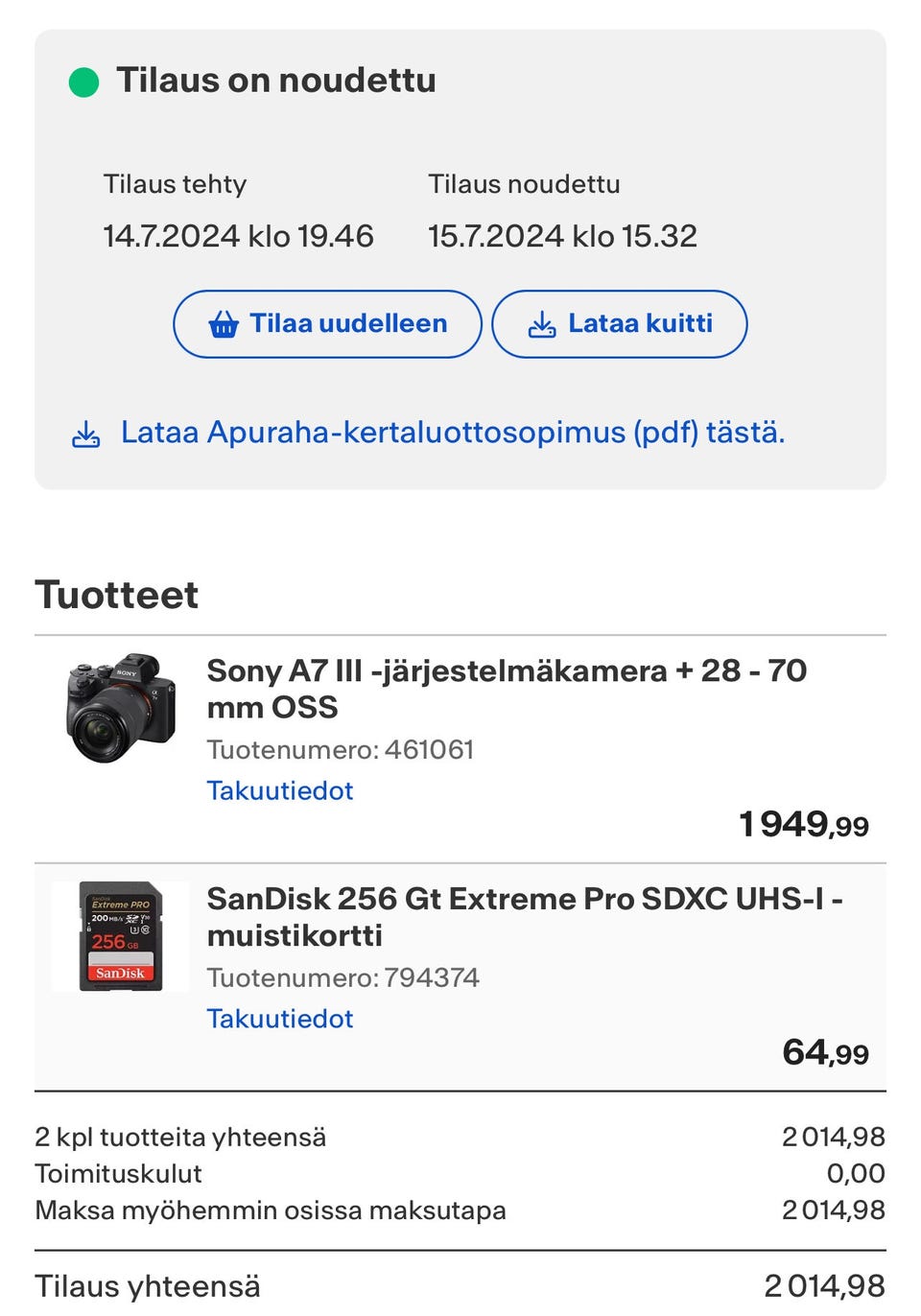
Task: Click download icon beside Apuraha pdf link
Action: click(x=86, y=434)
